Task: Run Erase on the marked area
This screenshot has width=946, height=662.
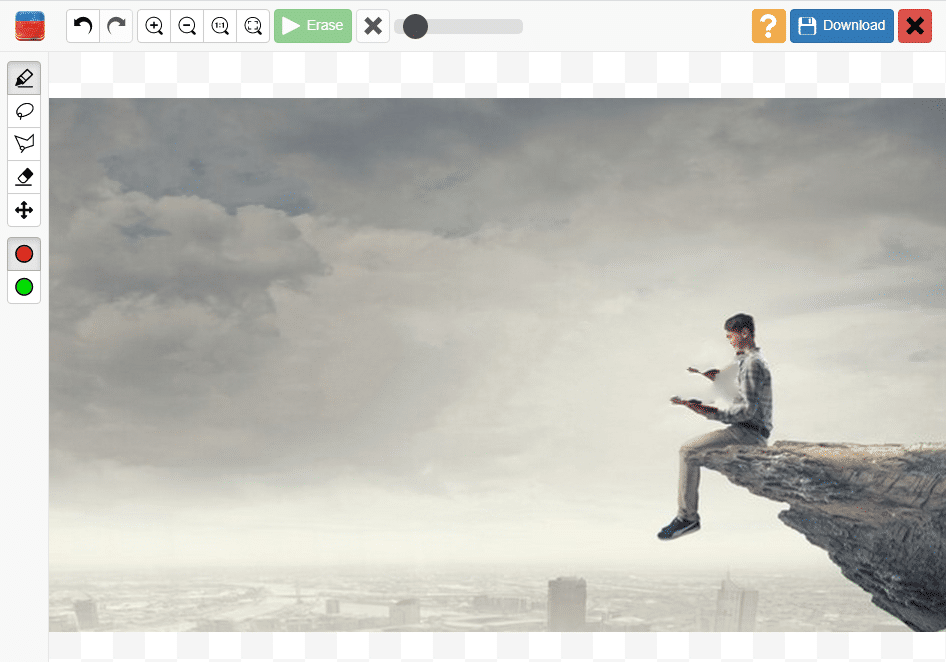Action: coord(313,26)
